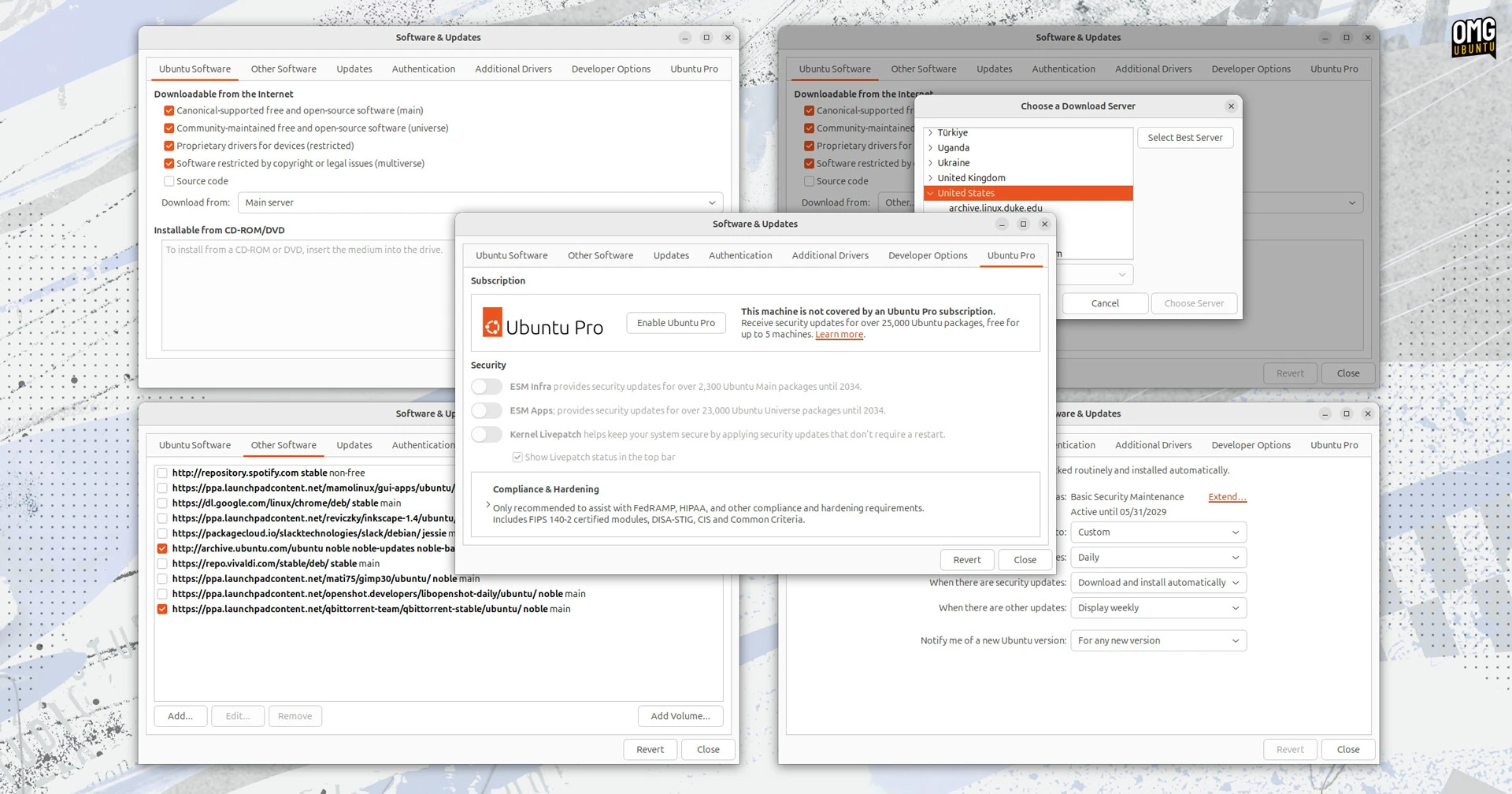The image size is (1512, 794).
Task: Maximize the window showing Ubuntu Pro subscription
Action: coord(1023,224)
